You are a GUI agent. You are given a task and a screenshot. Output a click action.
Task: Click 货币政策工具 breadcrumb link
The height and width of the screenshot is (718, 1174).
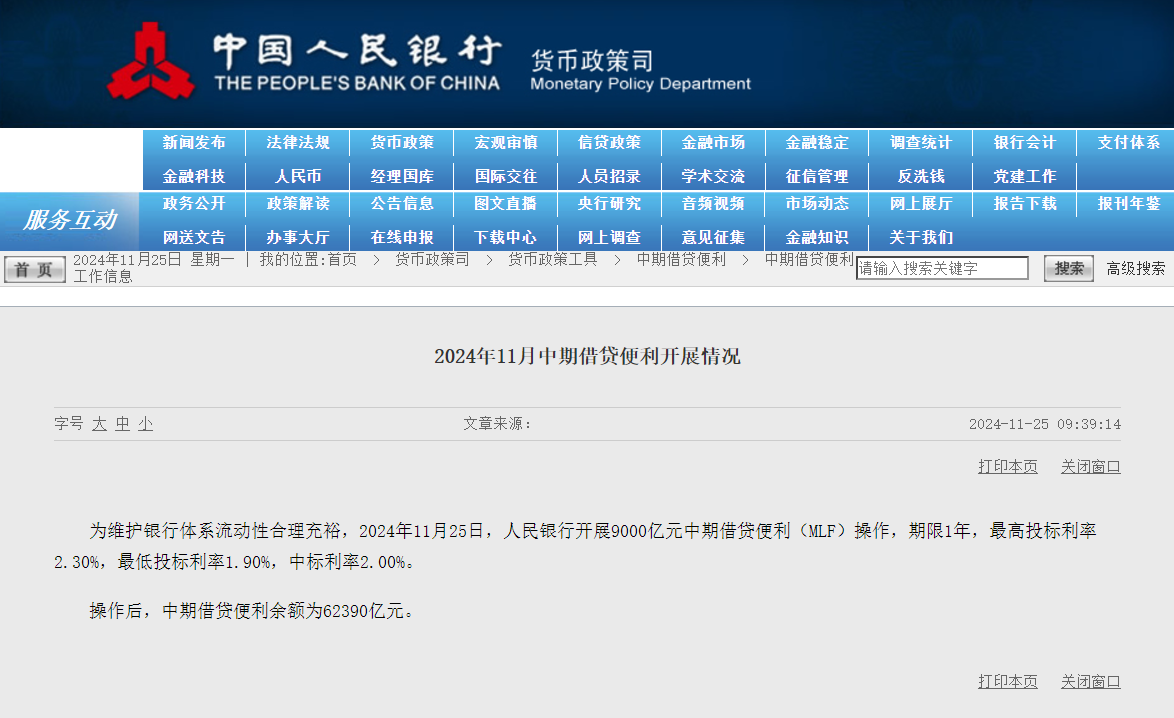pyautogui.click(x=553, y=259)
